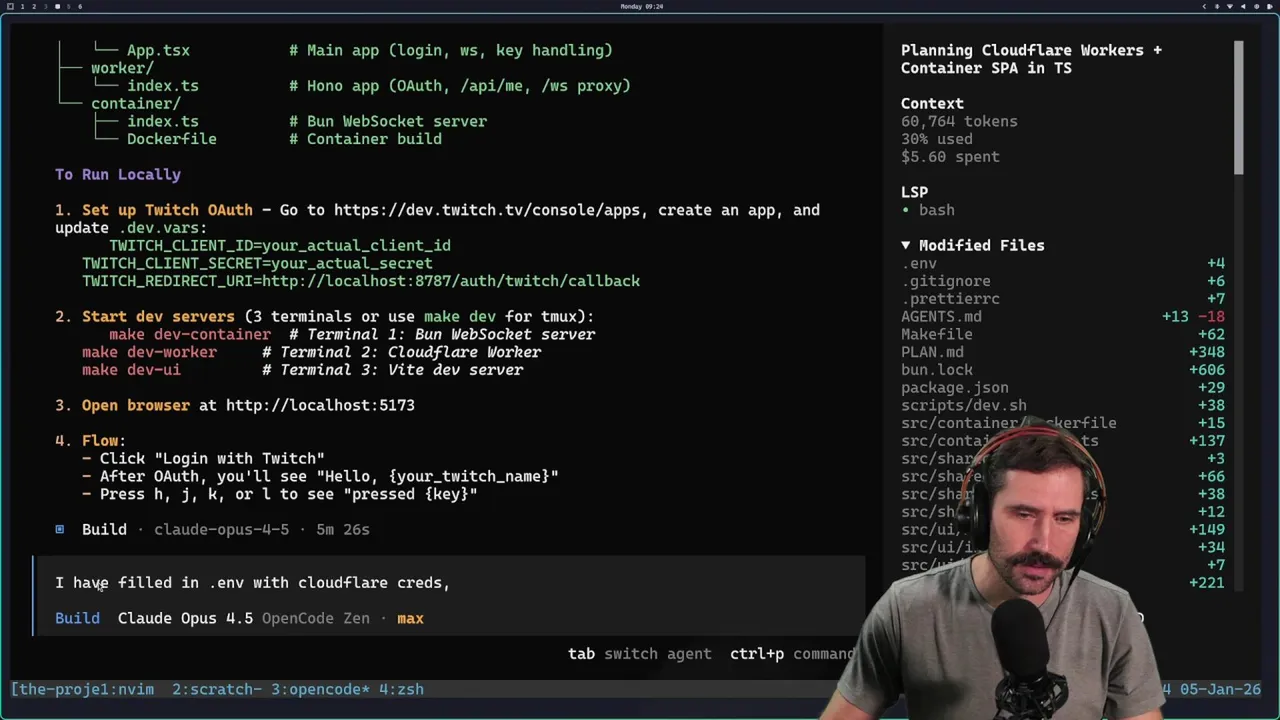This screenshot has height=720, width=1280.
Task: Click .gitignore in Modified Files
Action: pyautogui.click(x=946, y=281)
